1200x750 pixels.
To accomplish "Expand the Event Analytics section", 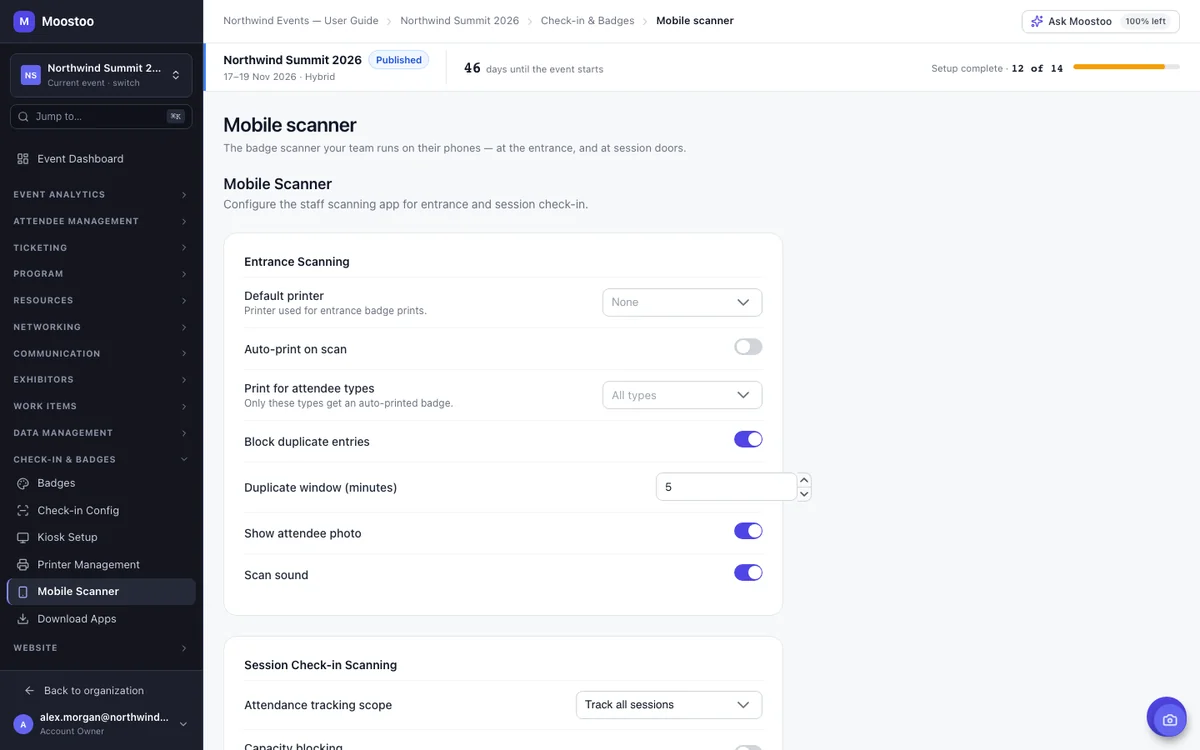I will coord(101,195).
